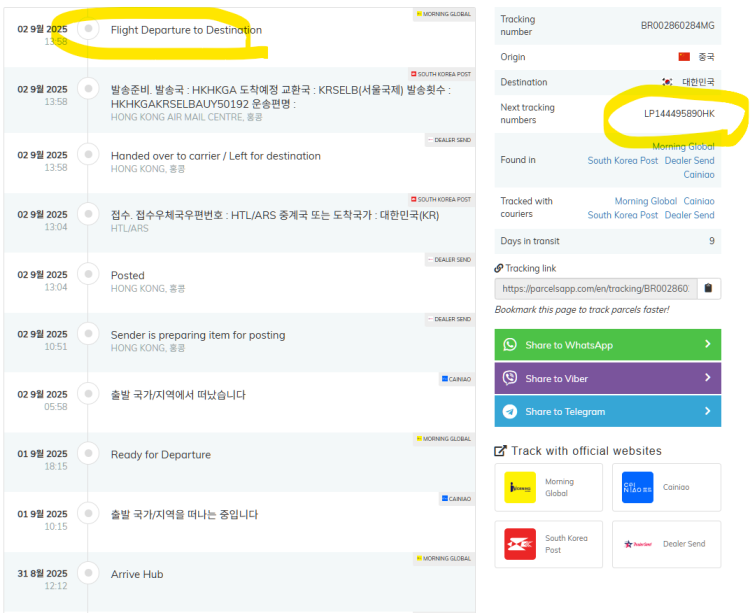
Task: Click timeline marker for Arrive Hub
Action: [x=88, y=572]
